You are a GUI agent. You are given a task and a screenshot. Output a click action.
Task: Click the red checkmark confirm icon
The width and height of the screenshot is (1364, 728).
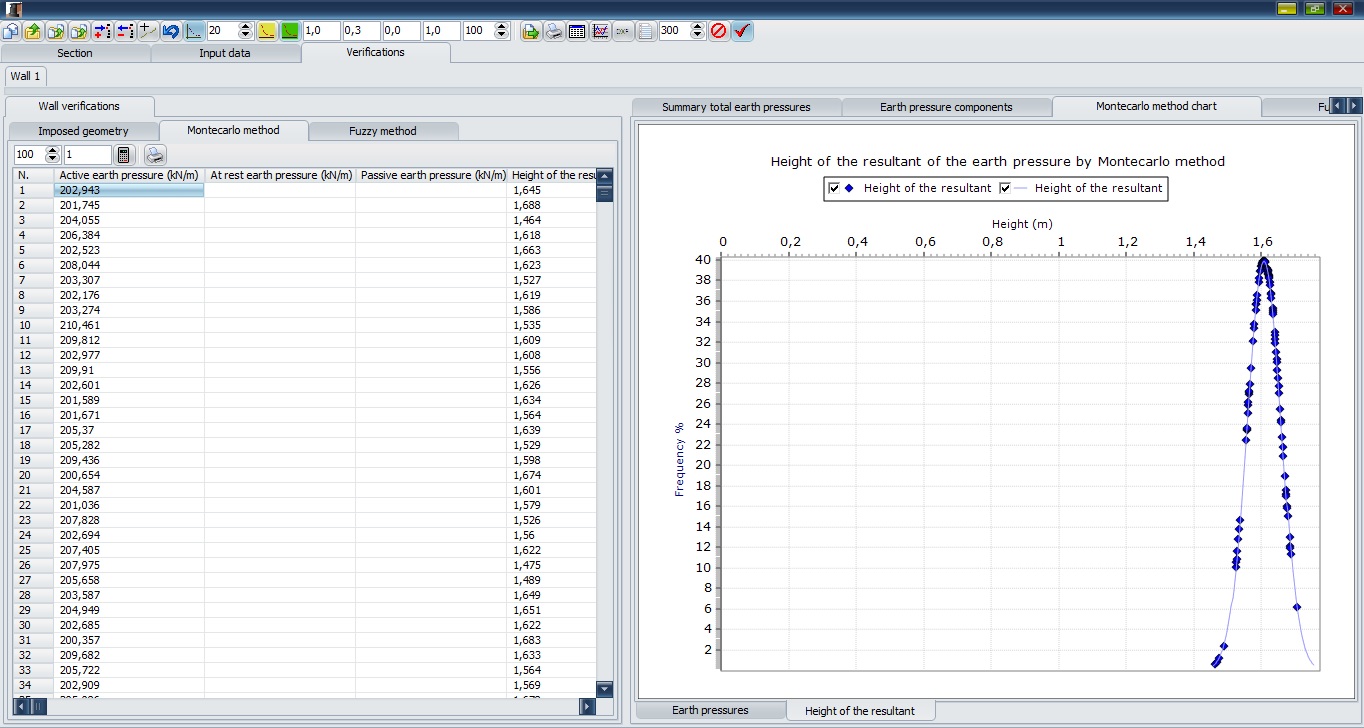(742, 31)
